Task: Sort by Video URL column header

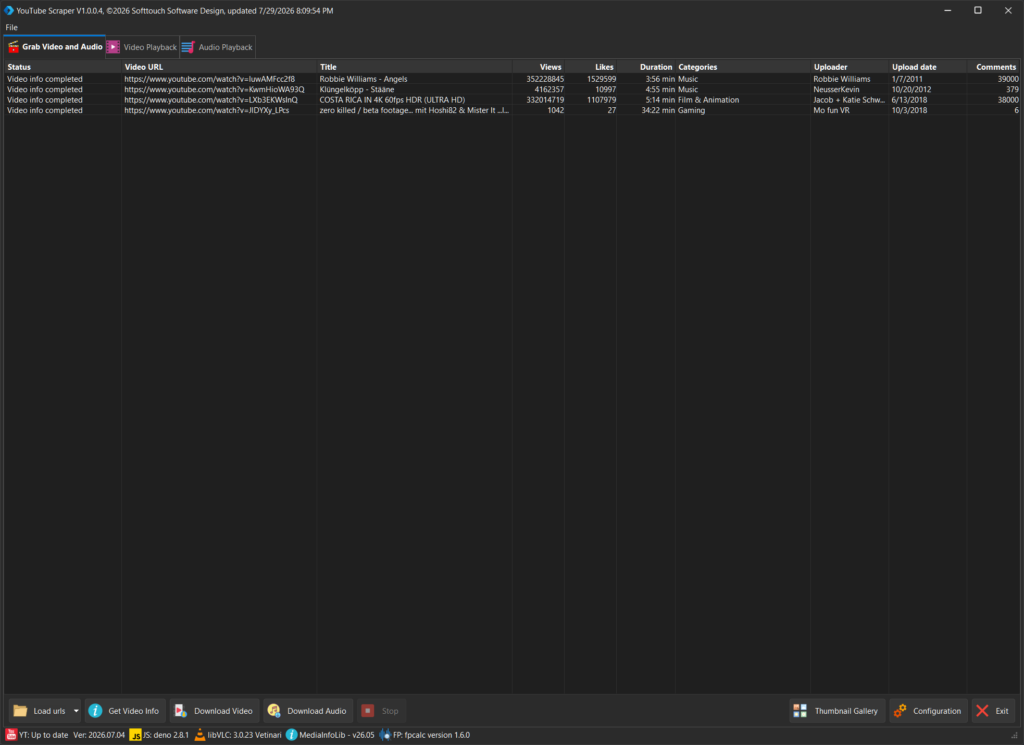Action: [x=219, y=67]
